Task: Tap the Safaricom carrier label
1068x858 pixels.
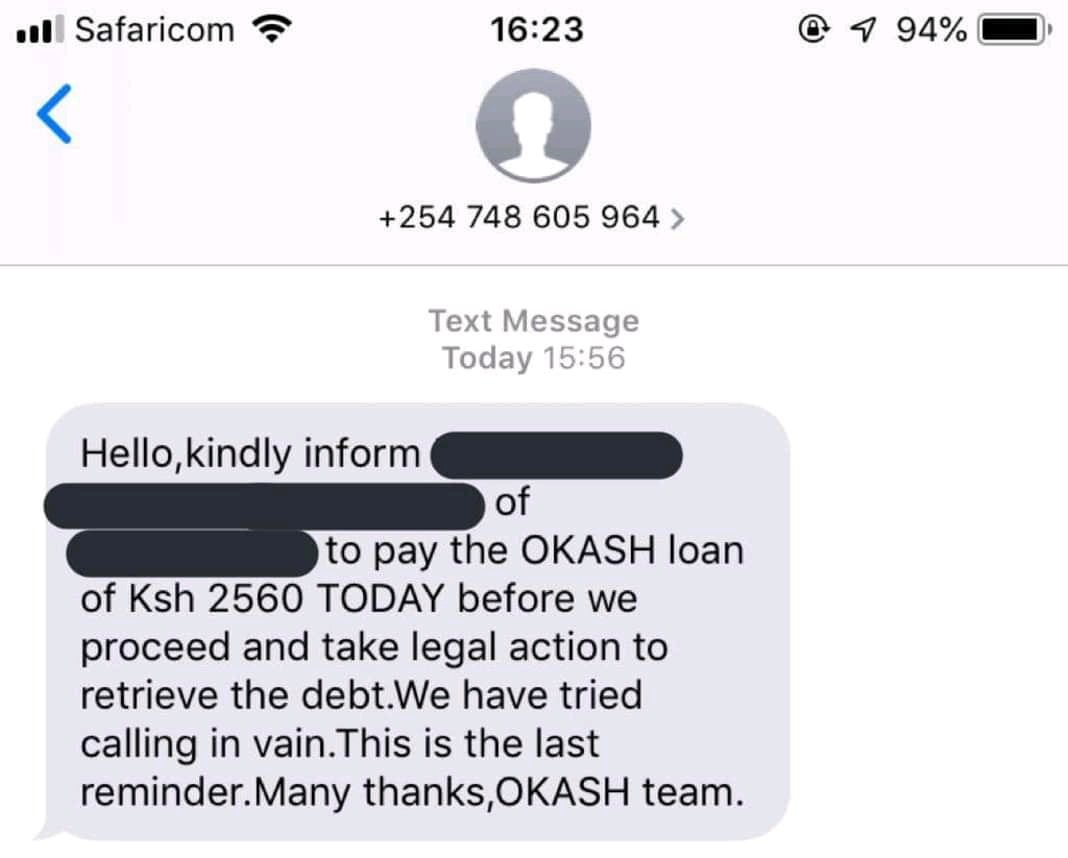Action: click(155, 30)
